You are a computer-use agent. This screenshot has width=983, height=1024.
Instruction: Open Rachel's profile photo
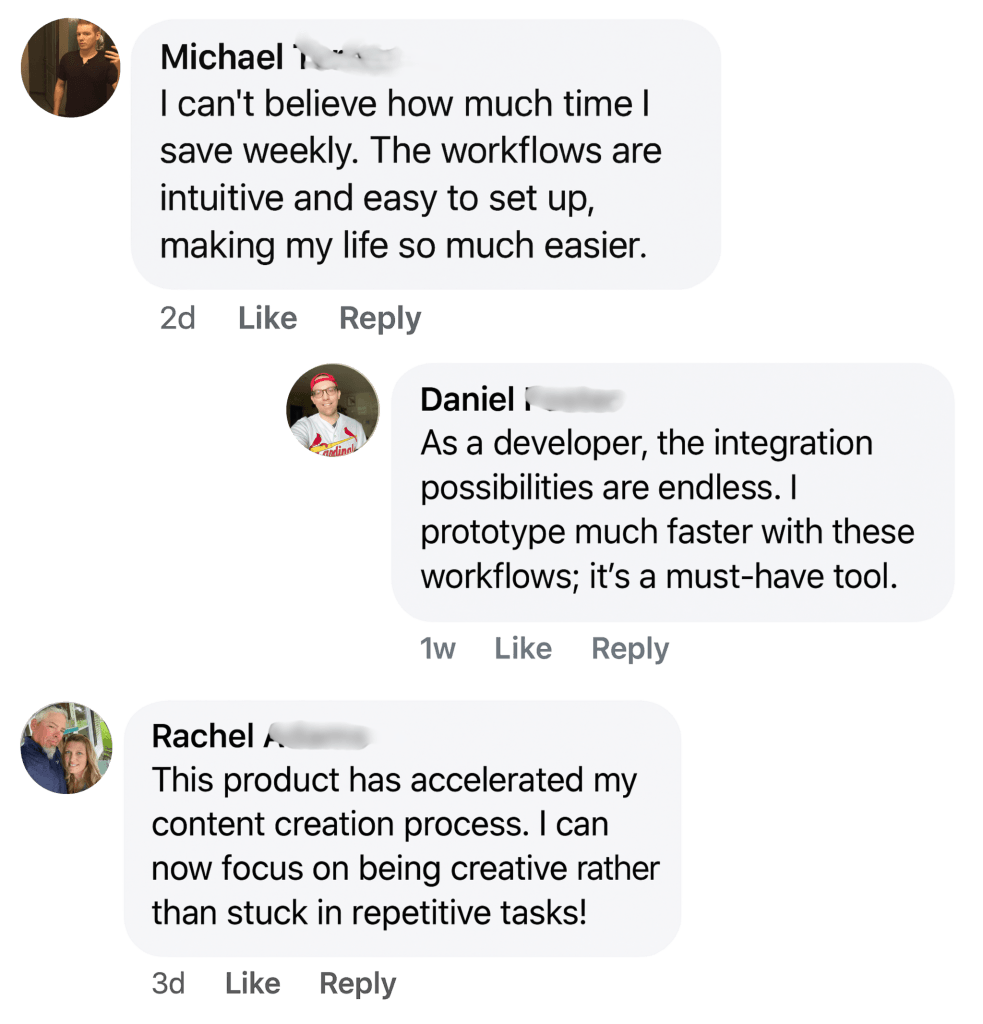(65, 747)
